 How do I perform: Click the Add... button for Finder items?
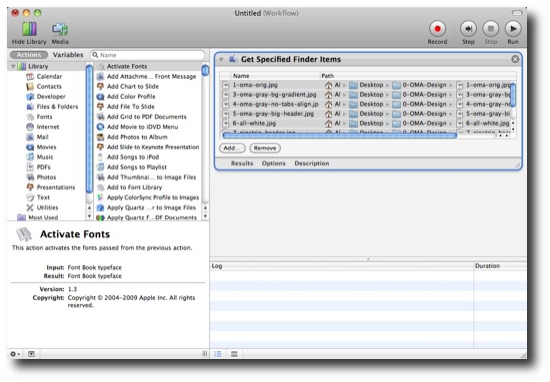click(232, 148)
